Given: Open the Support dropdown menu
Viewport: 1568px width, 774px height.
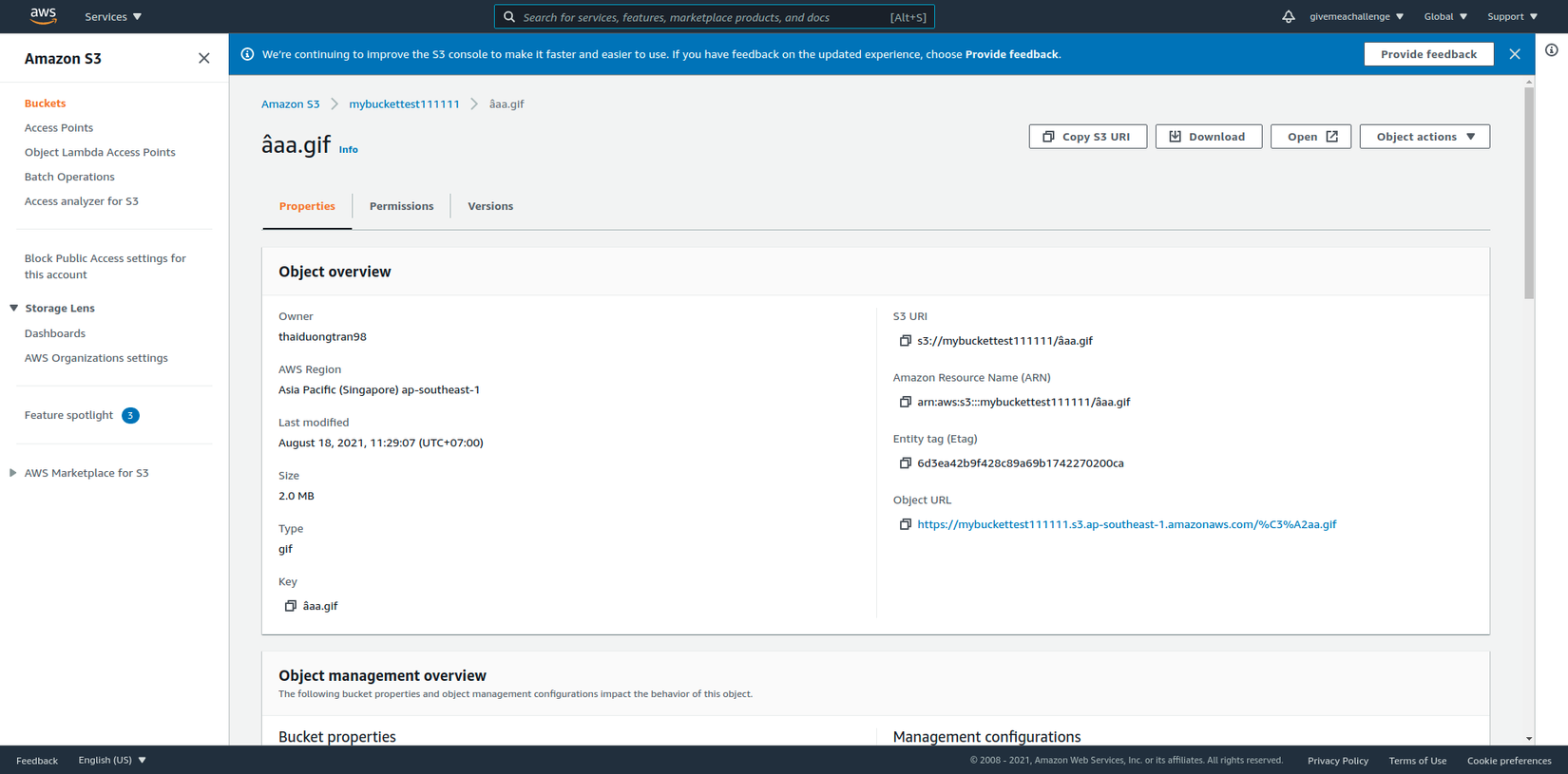Looking at the screenshot, I should [x=1512, y=16].
